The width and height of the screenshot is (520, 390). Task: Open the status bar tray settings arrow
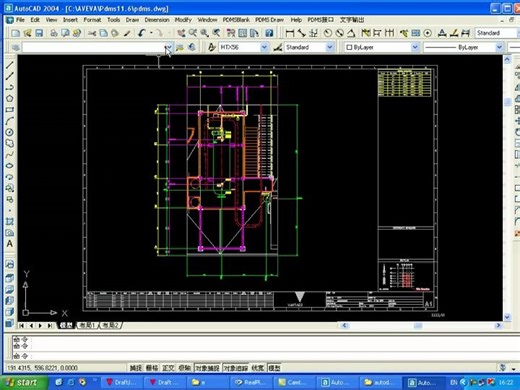[514, 368]
